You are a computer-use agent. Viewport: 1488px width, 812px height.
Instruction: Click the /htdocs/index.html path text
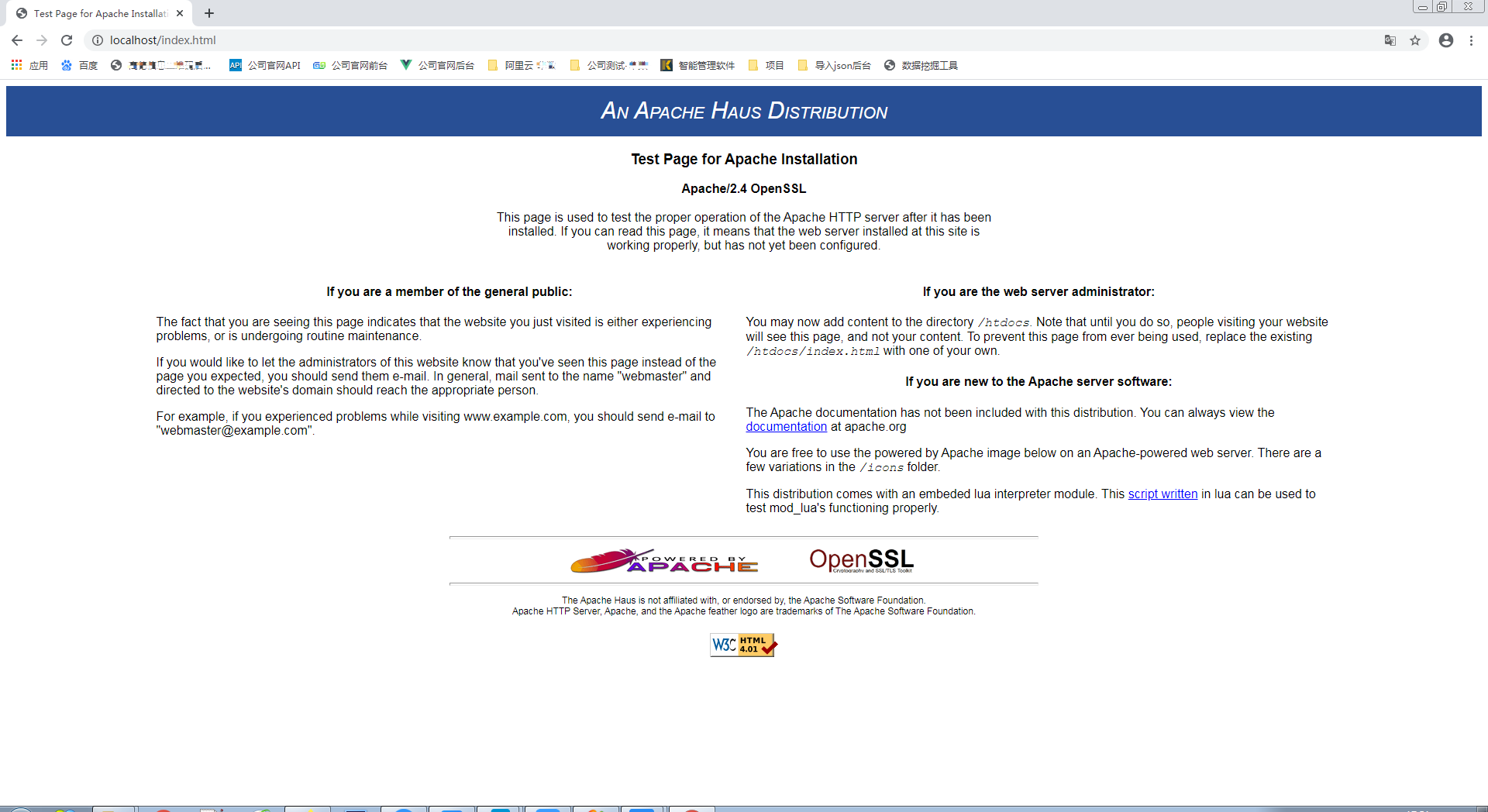tap(813, 352)
